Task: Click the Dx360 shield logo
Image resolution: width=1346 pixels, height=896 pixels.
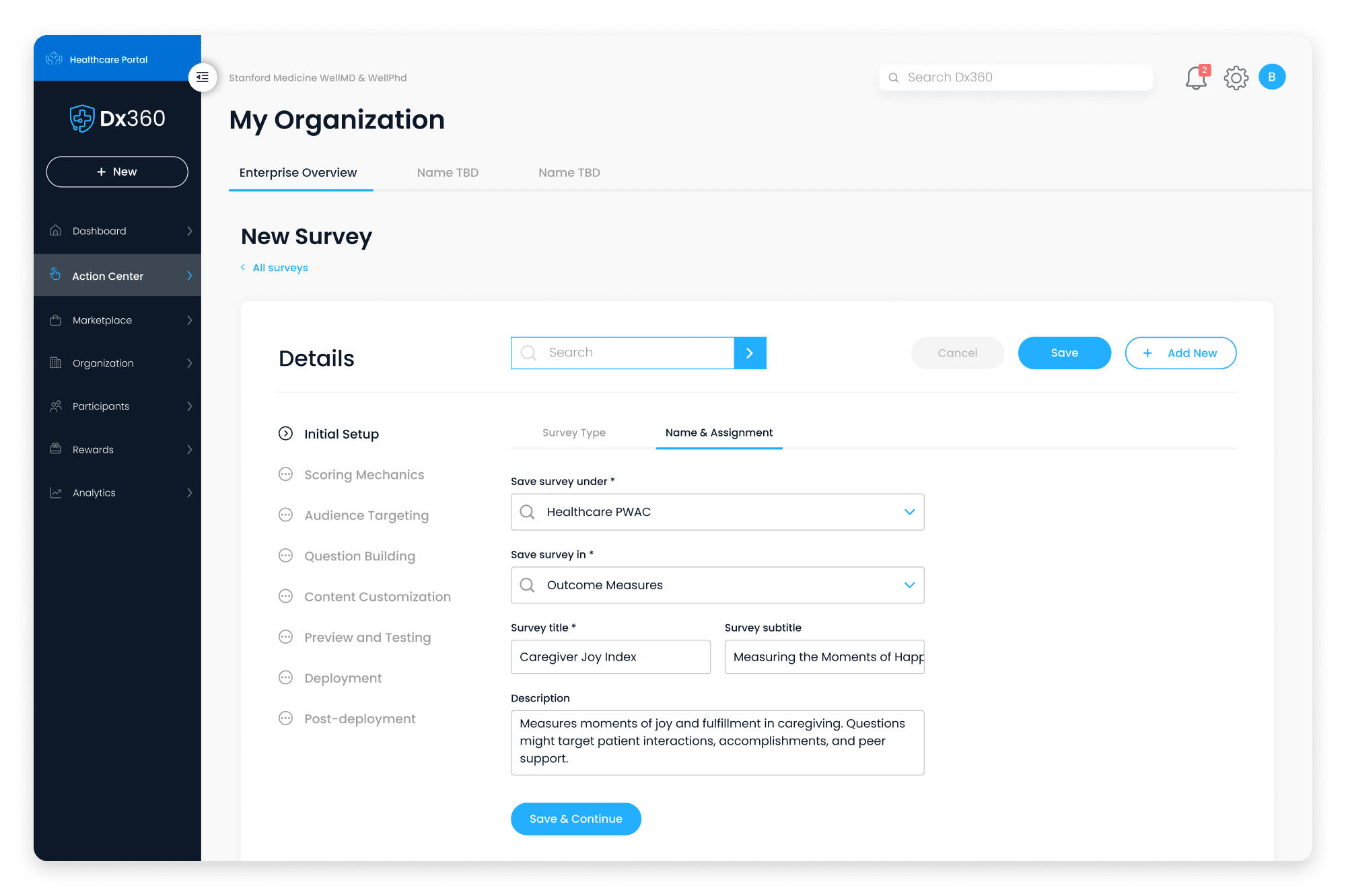Action: (x=82, y=118)
